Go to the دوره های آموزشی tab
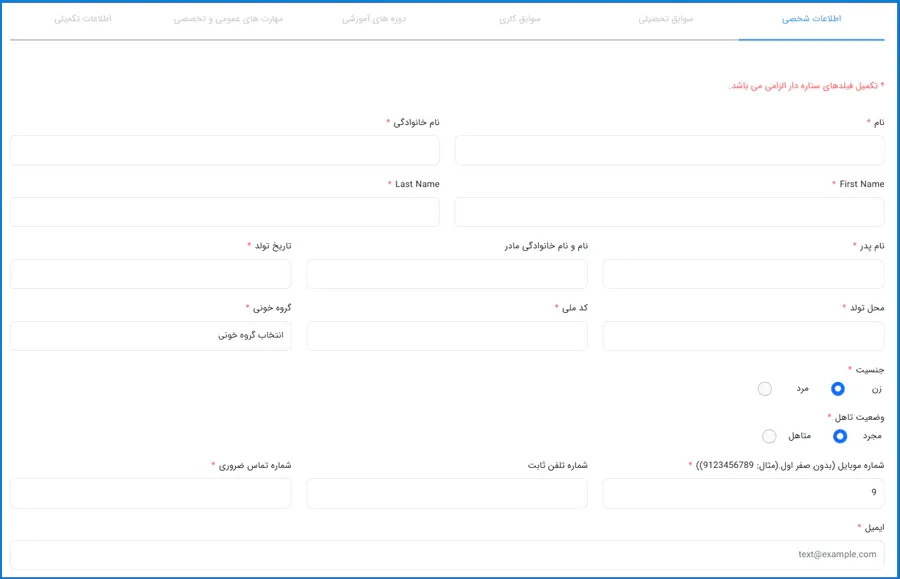 (373, 19)
